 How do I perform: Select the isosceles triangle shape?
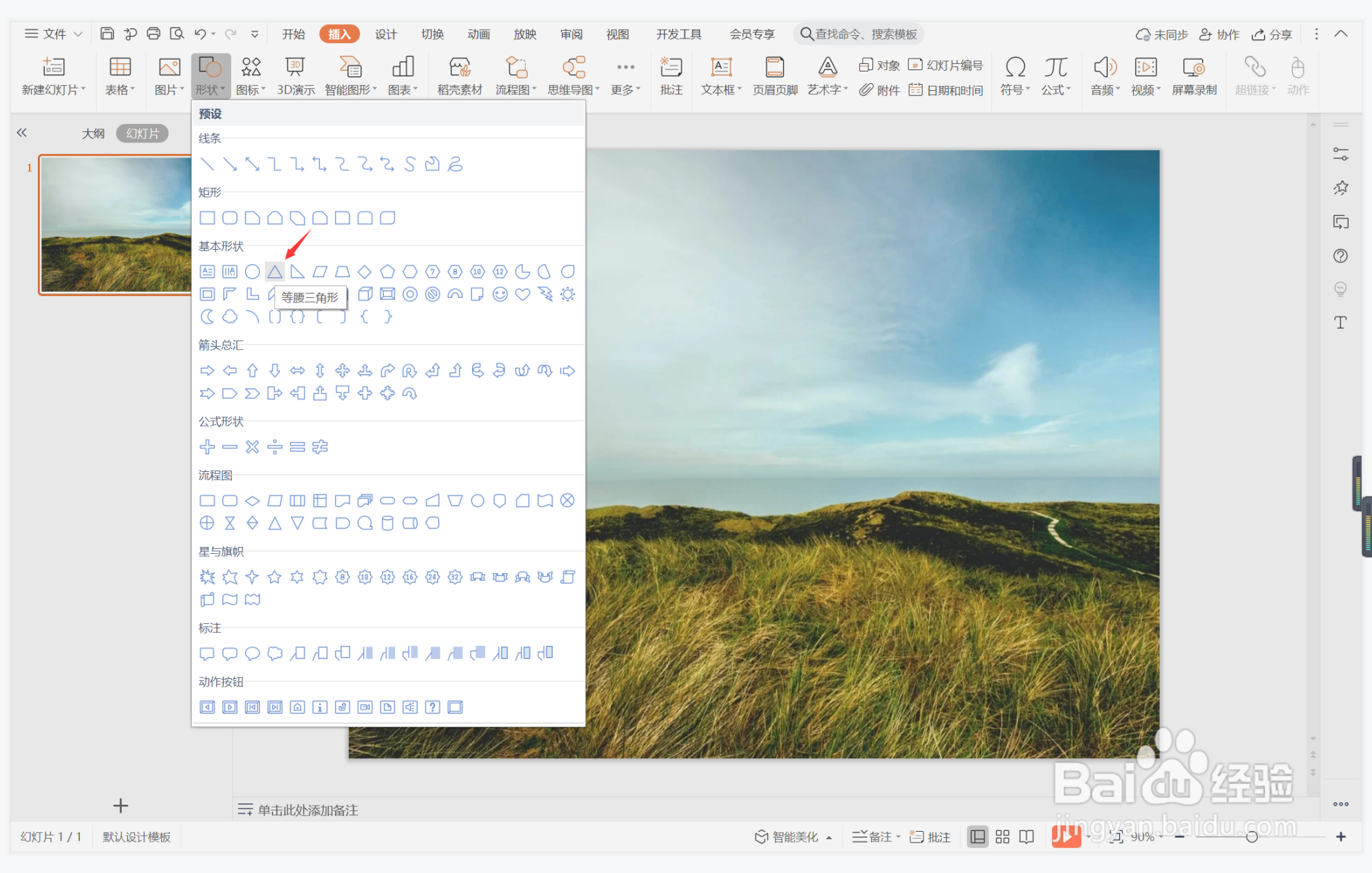coord(275,272)
